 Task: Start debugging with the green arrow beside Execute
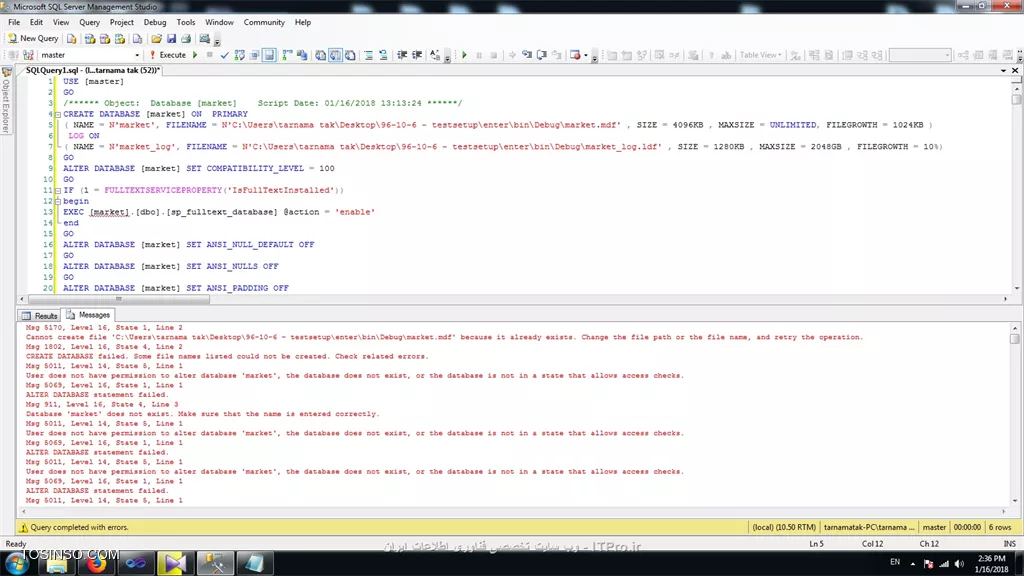[x=195, y=56]
